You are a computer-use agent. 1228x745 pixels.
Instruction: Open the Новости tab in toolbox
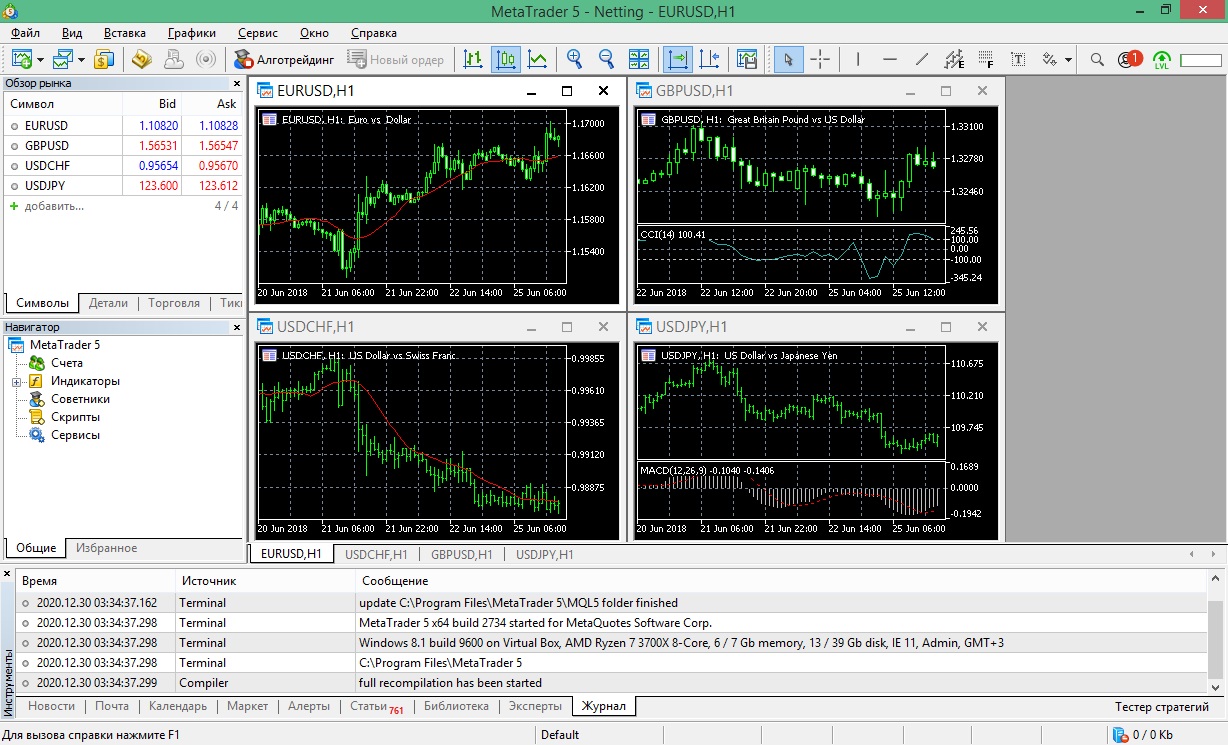point(51,706)
